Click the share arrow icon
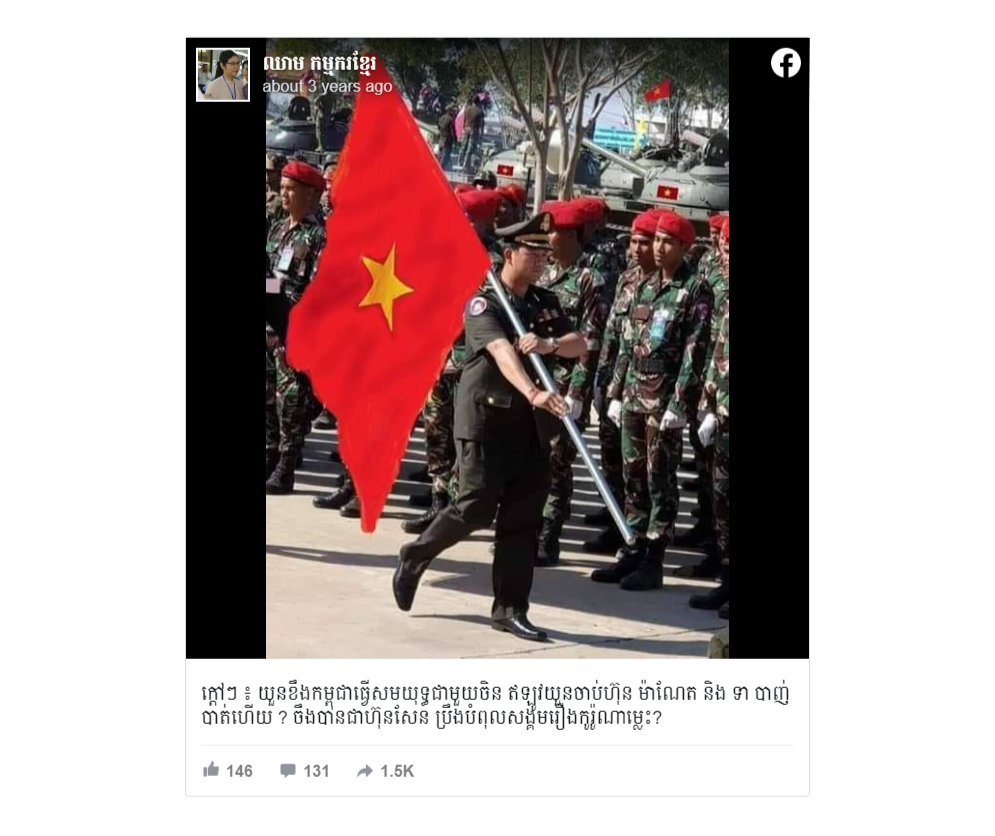This screenshot has height=836, width=995. pos(364,771)
